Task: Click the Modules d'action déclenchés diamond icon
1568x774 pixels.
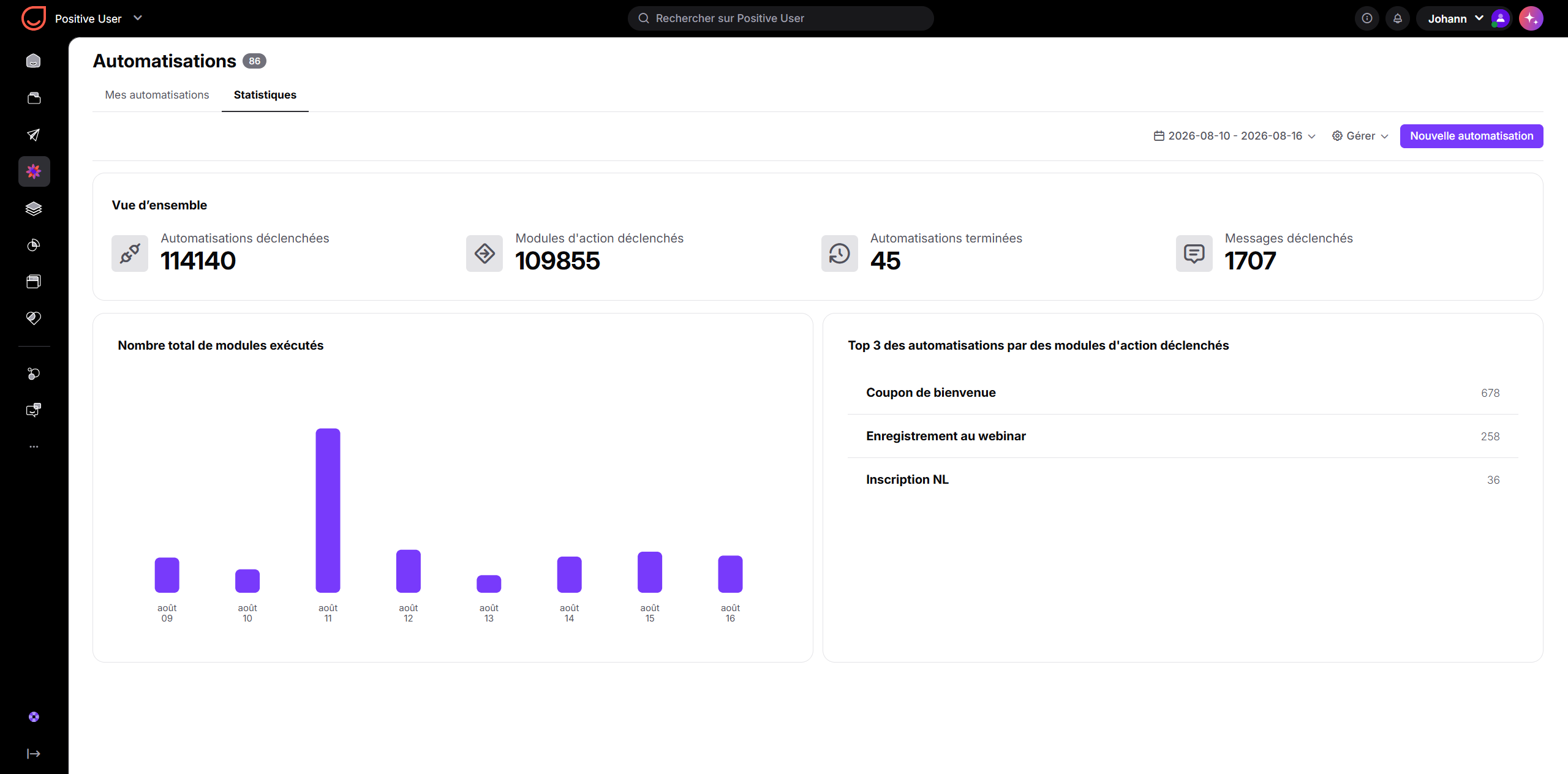Action: 484,254
